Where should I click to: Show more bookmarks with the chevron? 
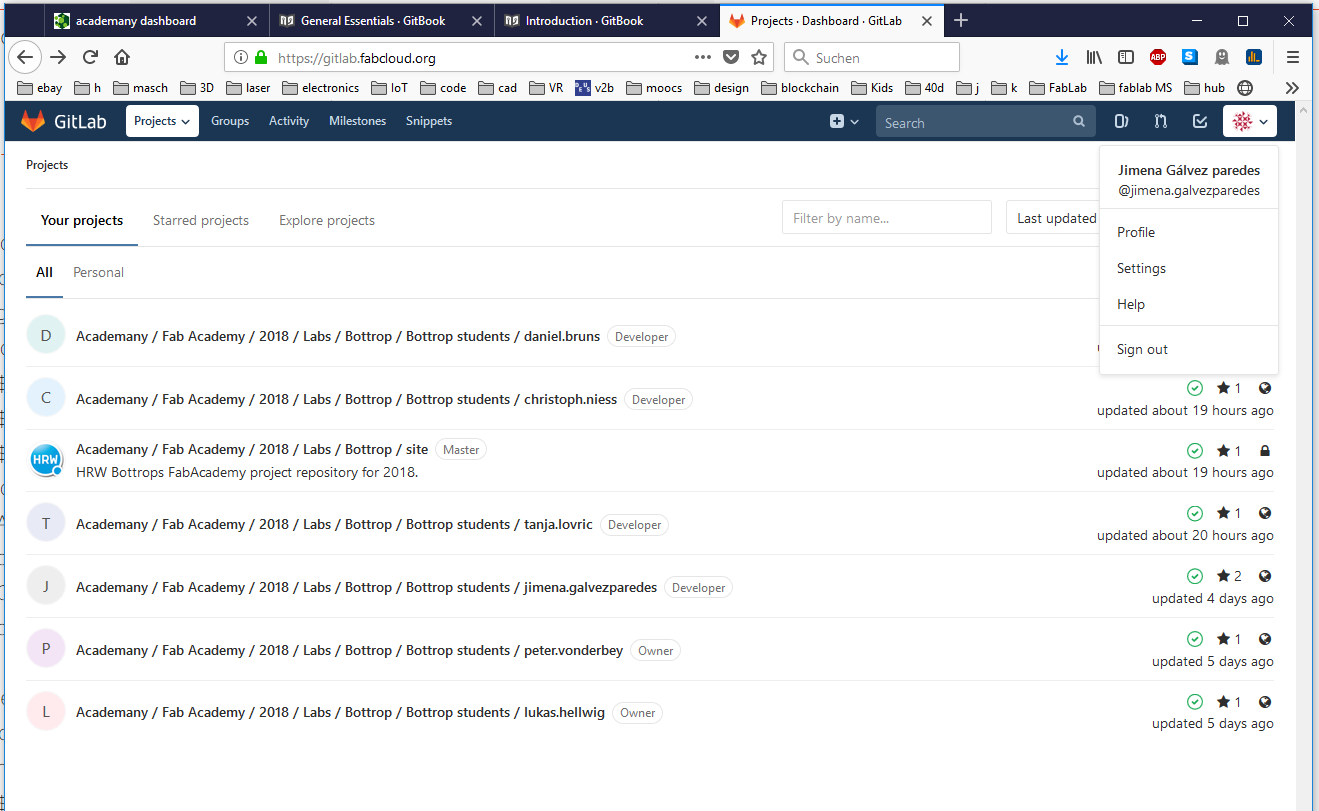click(1292, 88)
